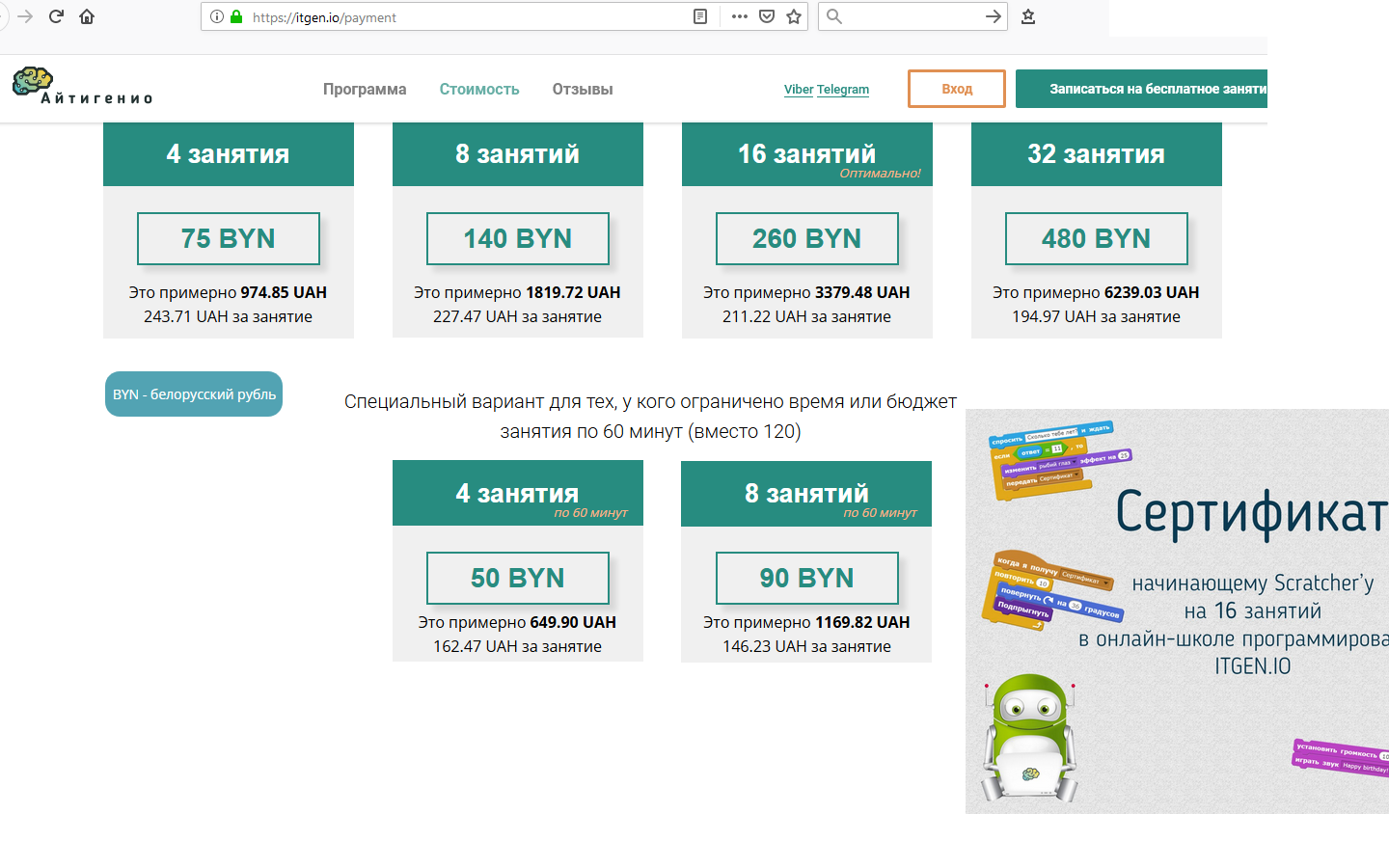Select the 260 BYN price button

[807, 238]
